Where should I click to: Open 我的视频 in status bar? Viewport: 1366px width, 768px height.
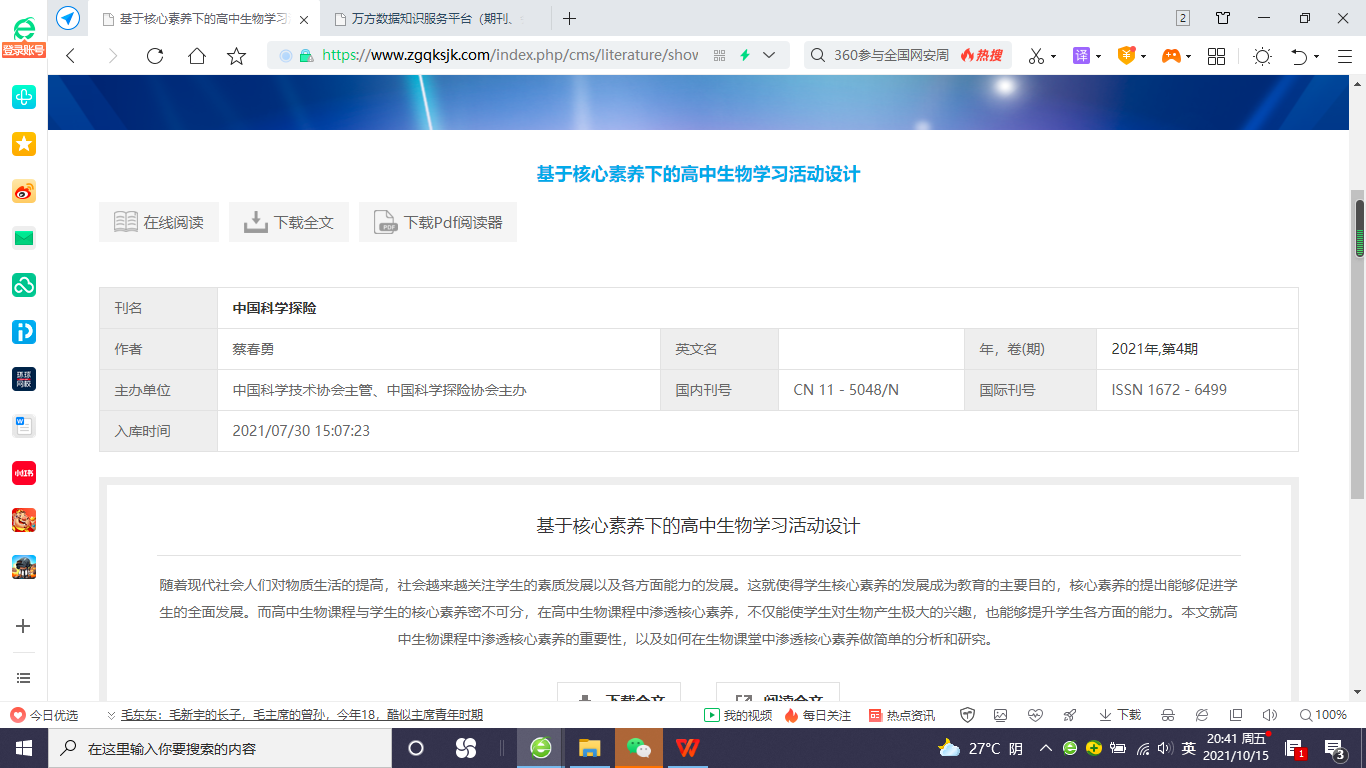click(738, 715)
